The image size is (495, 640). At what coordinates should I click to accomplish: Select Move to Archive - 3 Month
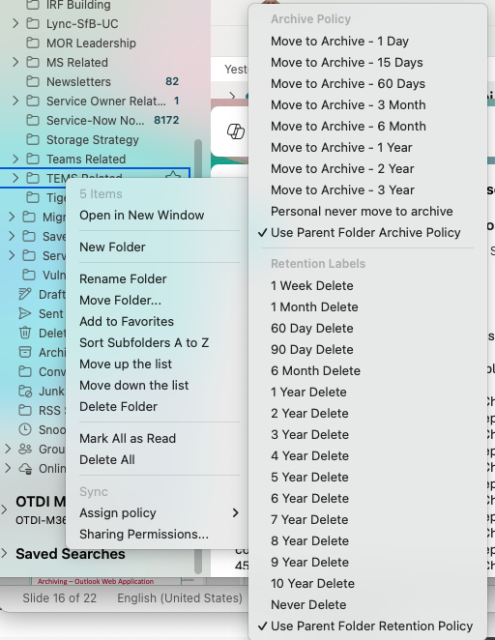348,104
